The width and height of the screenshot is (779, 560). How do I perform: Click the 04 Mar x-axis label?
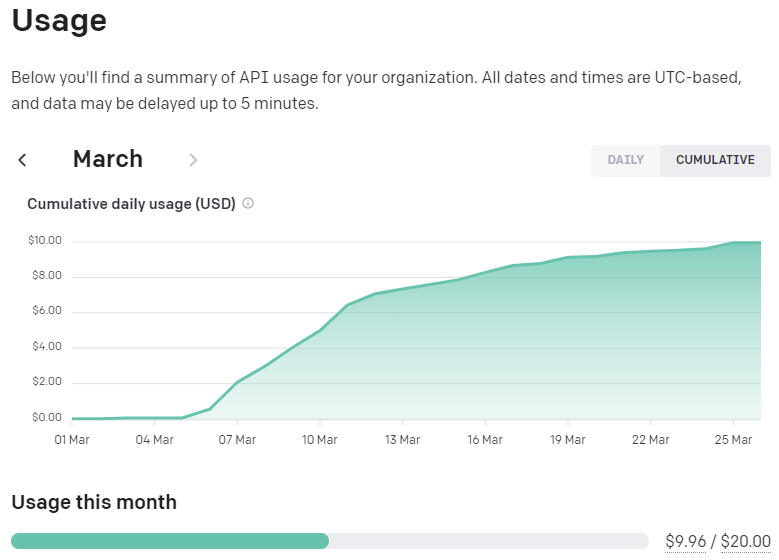pos(155,440)
